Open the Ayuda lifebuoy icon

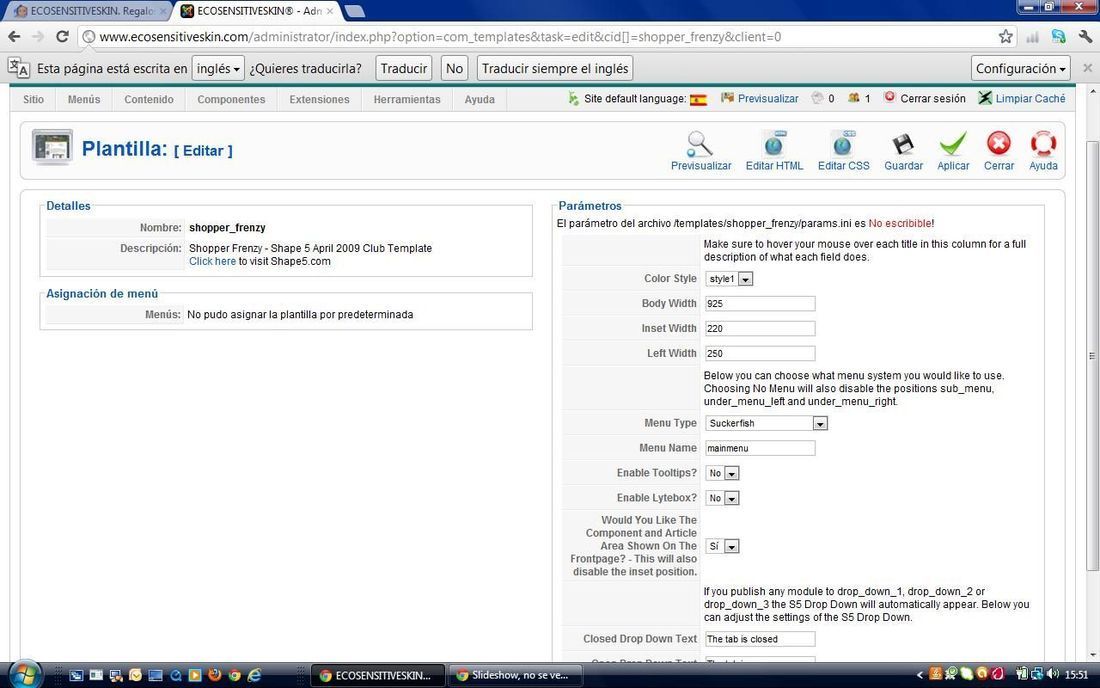click(1043, 144)
